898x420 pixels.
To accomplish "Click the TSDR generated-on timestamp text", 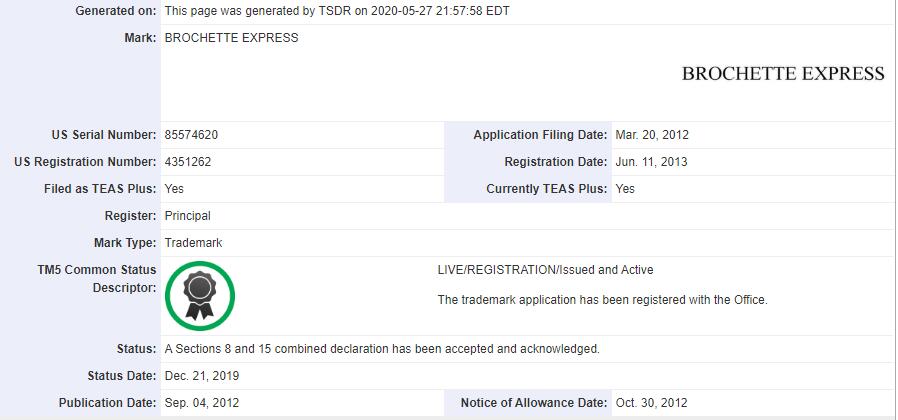I will (337, 11).
